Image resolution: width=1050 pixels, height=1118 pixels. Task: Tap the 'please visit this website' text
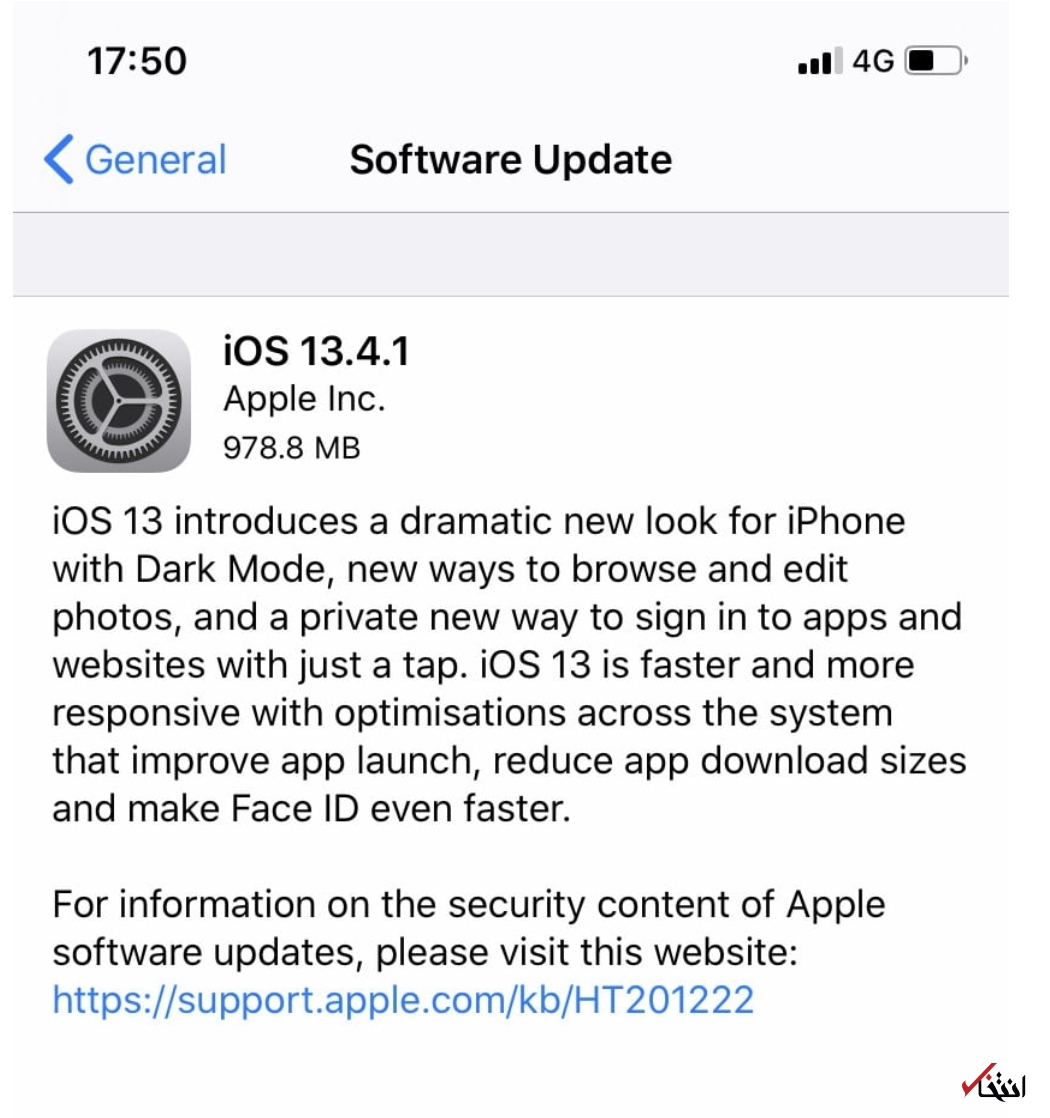point(587,953)
